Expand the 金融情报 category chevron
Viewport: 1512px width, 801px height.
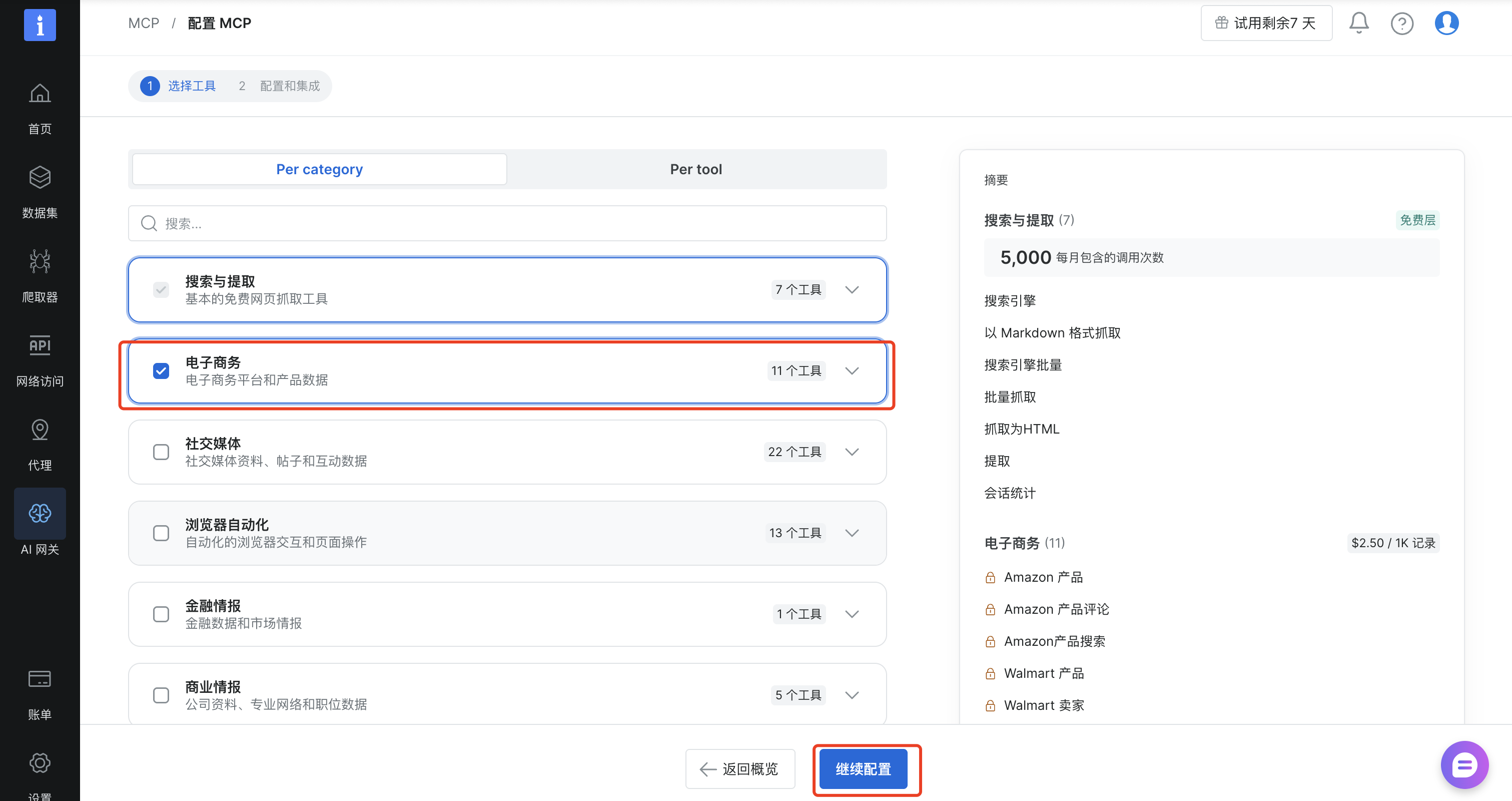pyautogui.click(x=852, y=614)
